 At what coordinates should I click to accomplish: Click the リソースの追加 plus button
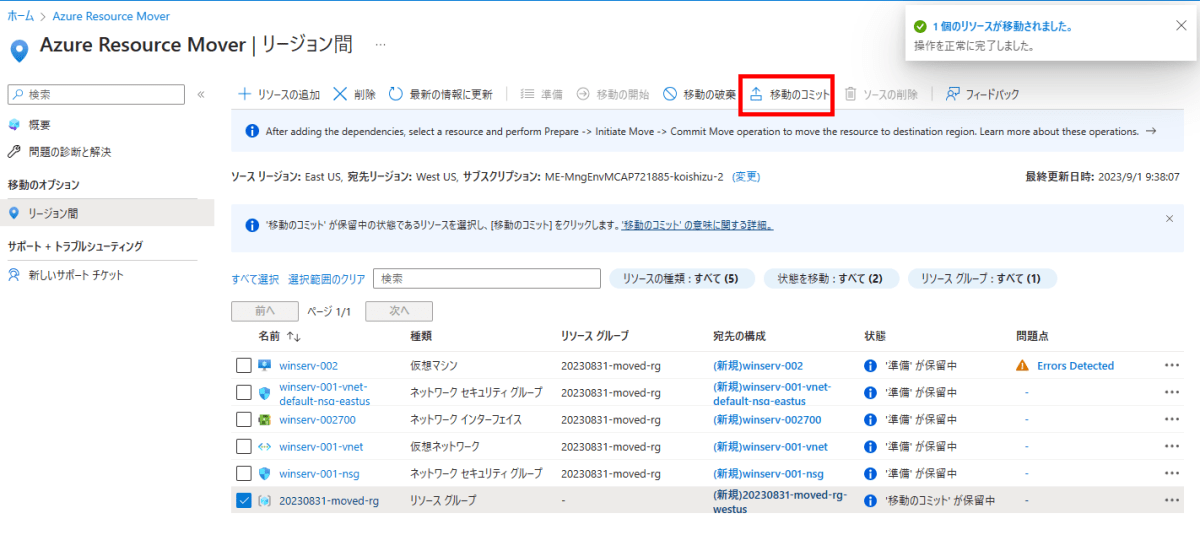click(279, 94)
